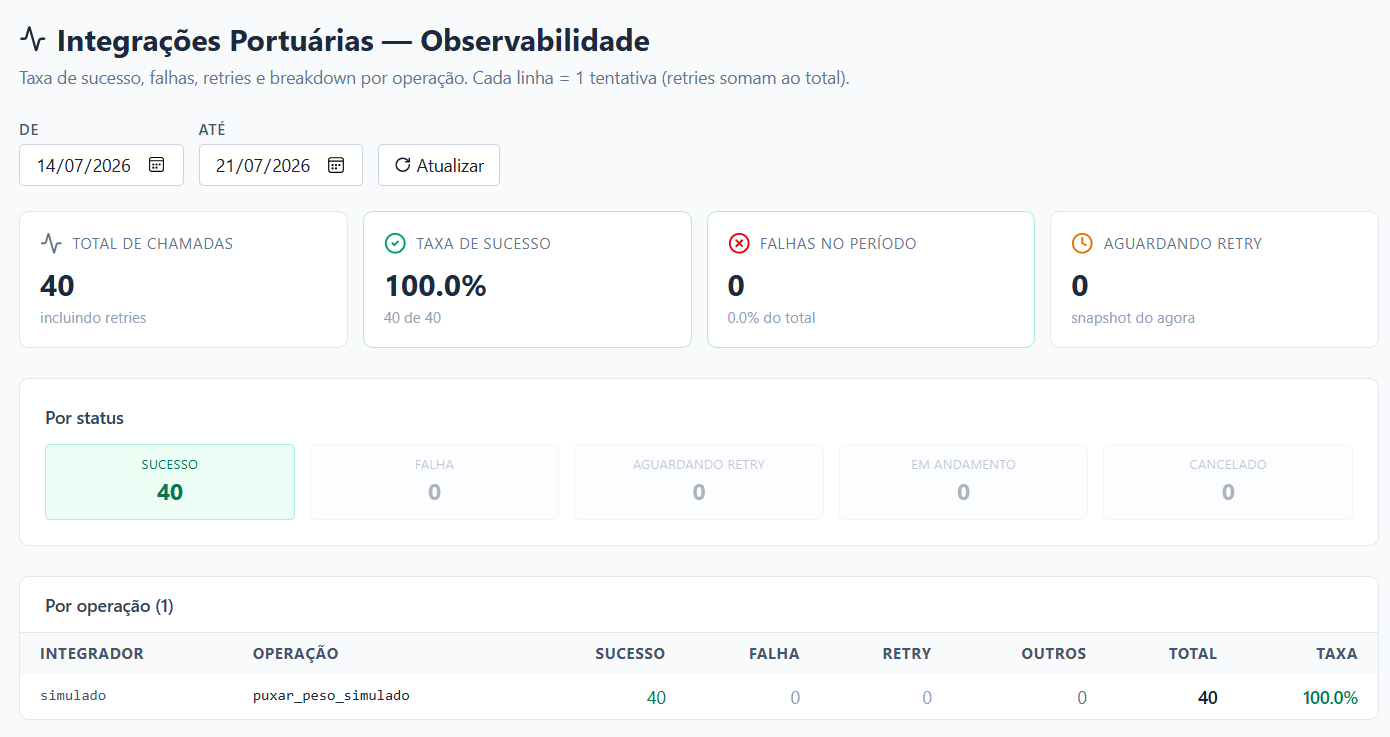Click the FALHA column header in table
This screenshot has height=737, width=1390.
(x=774, y=653)
